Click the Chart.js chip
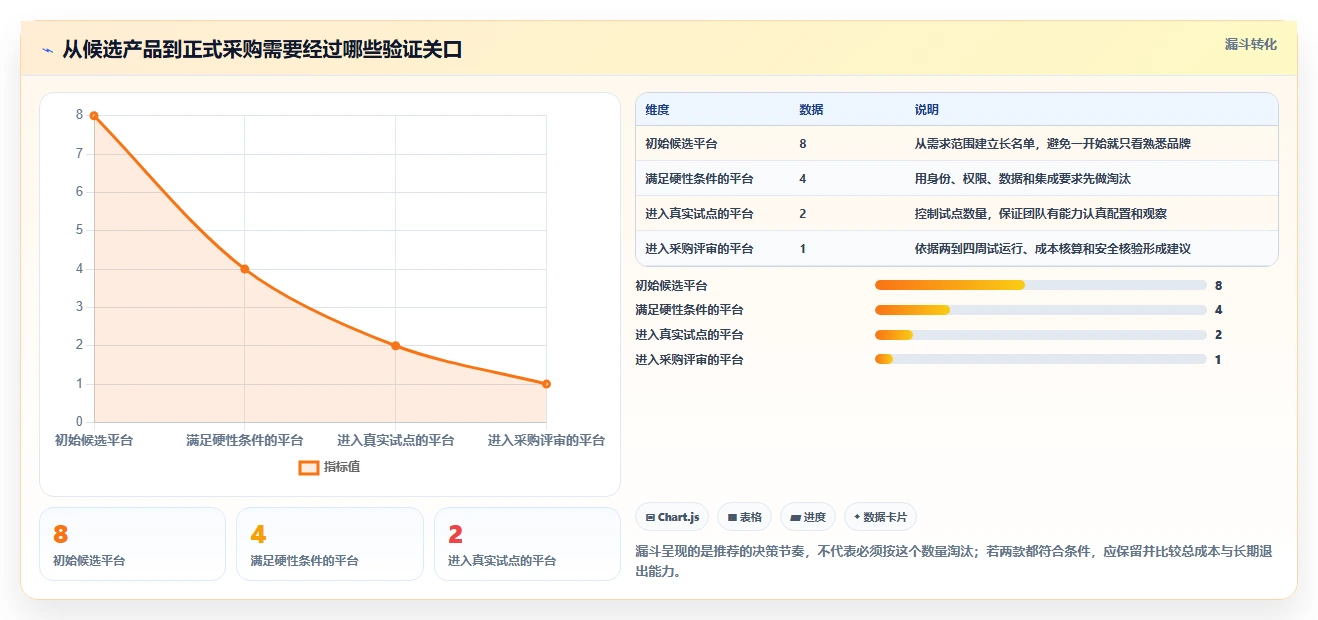The width and height of the screenshot is (1318, 620). point(672,517)
